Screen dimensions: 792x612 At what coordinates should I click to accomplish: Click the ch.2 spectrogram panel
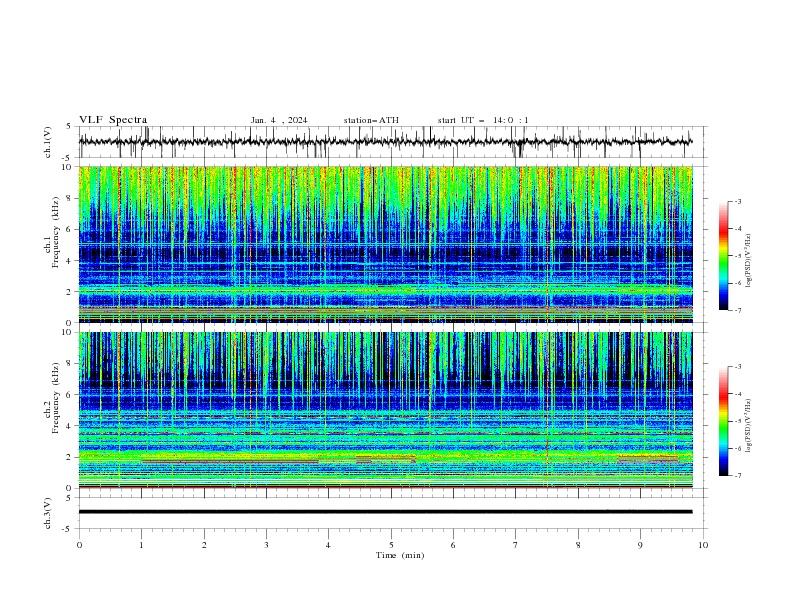point(386,410)
